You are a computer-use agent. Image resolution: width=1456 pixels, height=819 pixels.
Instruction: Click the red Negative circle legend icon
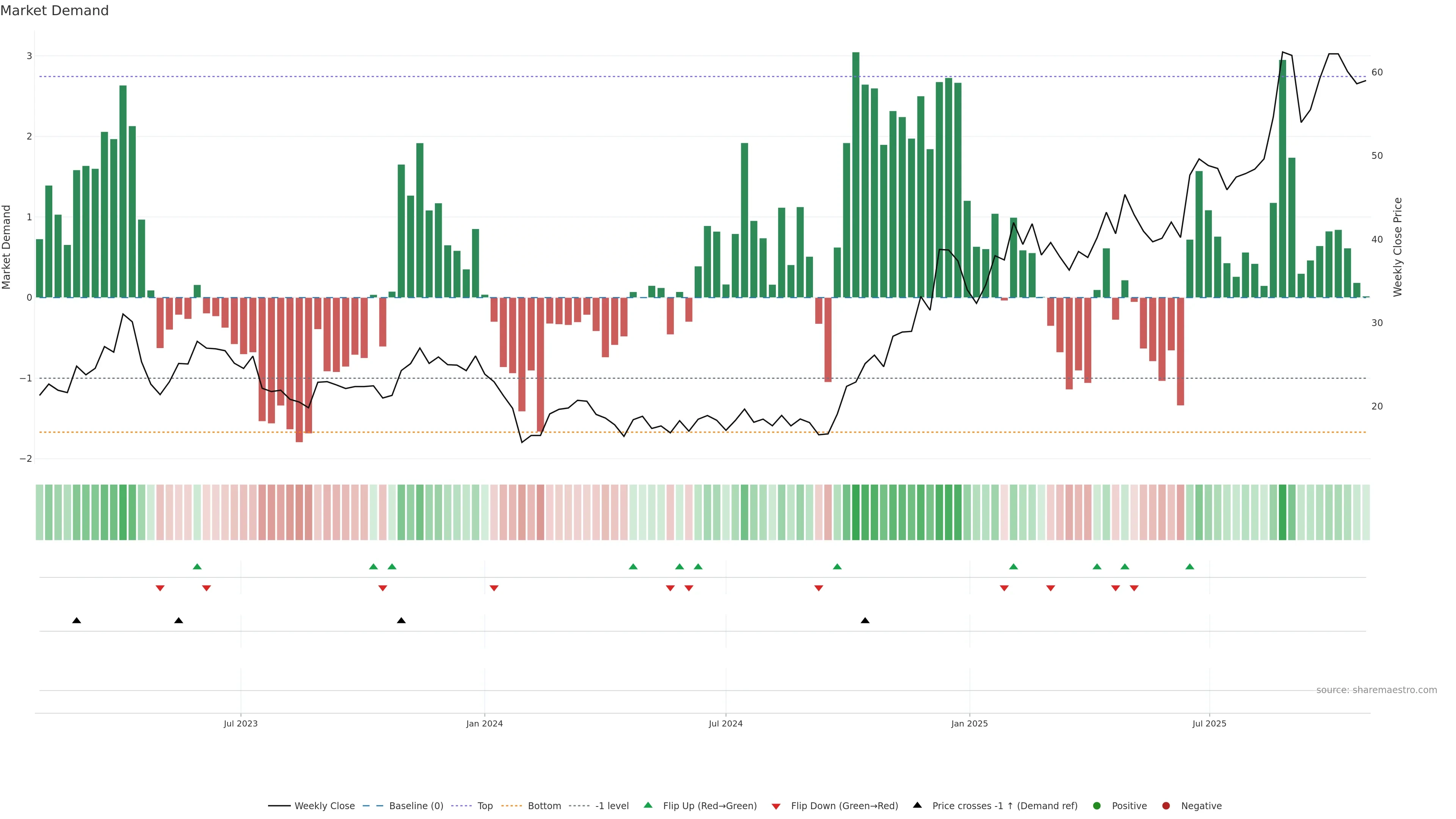coord(1166,805)
